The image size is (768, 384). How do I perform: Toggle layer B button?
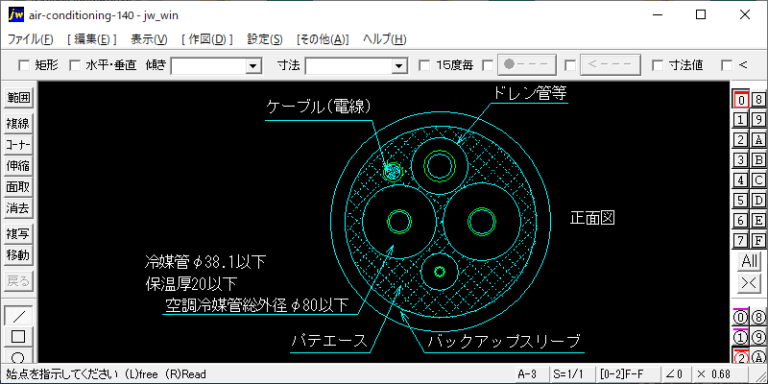pos(759,160)
